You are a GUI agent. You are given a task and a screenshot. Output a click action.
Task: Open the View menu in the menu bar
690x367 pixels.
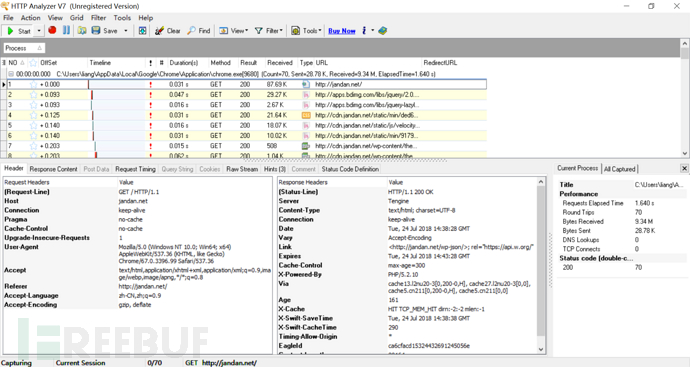pos(55,18)
